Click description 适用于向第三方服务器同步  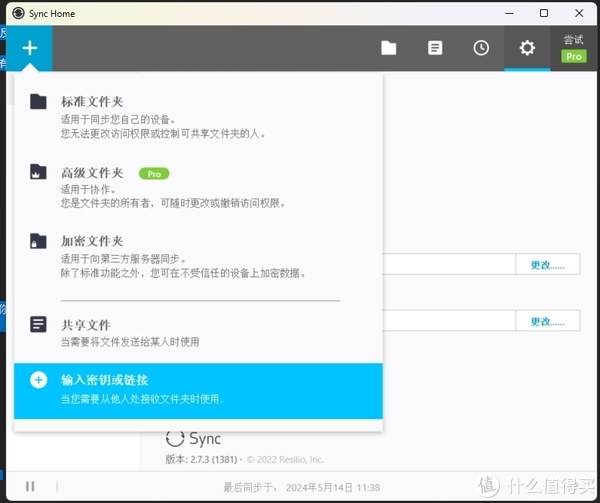coord(123,259)
